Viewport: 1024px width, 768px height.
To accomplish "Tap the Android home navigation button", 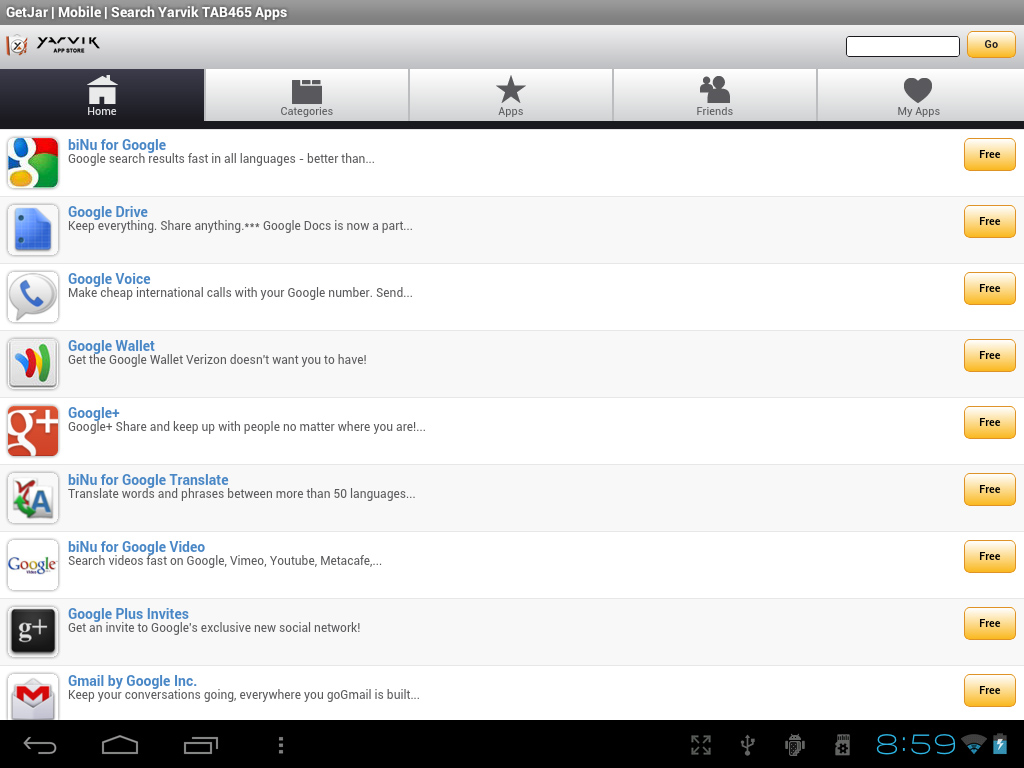I will pyautogui.click(x=120, y=744).
